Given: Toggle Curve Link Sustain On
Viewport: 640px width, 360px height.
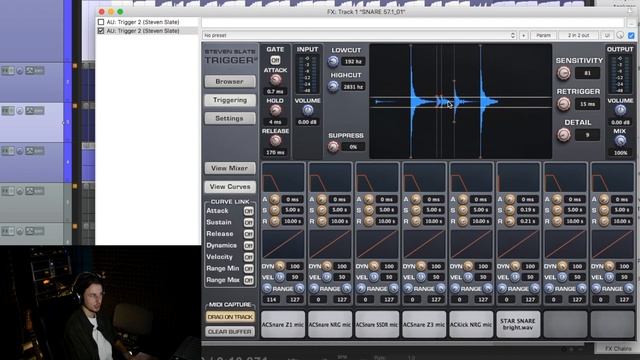Looking at the screenshot, I should [248, 222].
